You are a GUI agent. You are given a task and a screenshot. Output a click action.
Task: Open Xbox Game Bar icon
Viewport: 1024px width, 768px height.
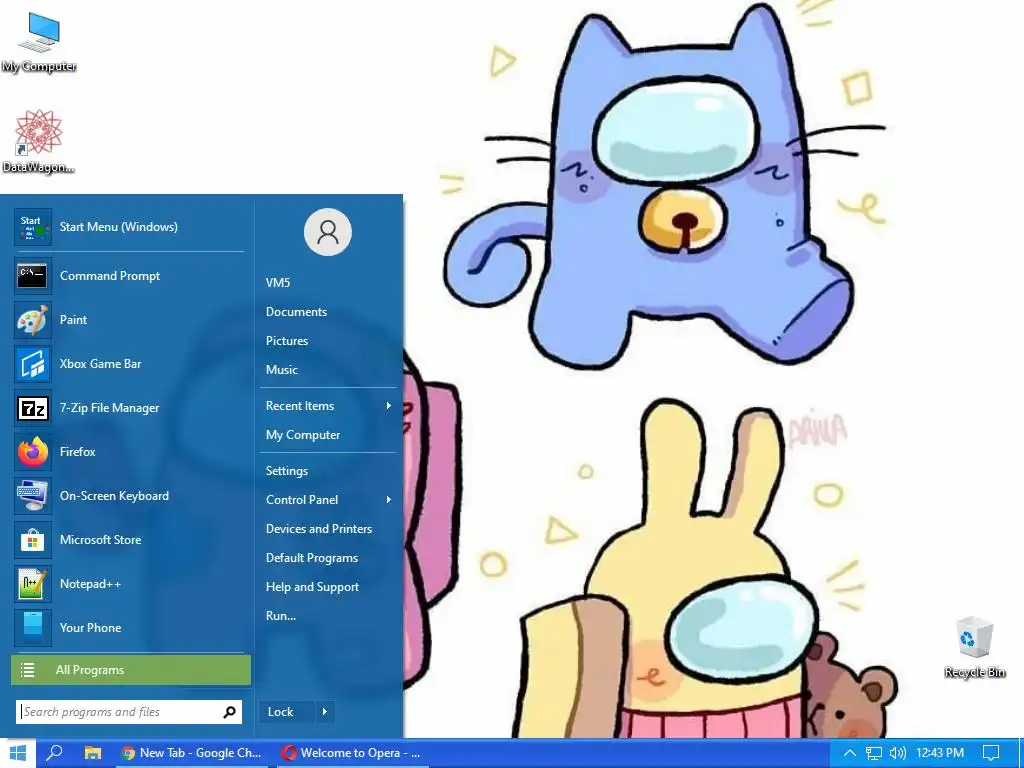[x=33, y=364]
